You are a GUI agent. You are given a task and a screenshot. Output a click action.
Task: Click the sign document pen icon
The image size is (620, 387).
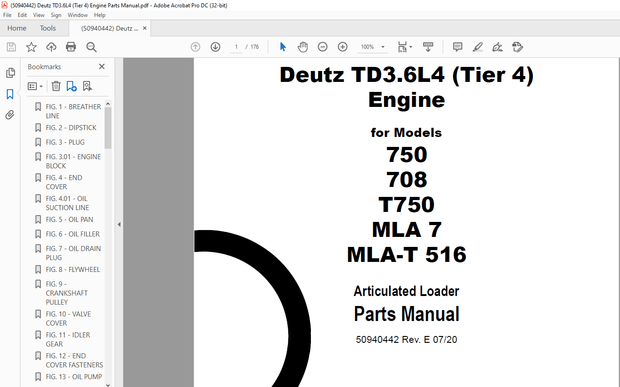tap(497, 47)
